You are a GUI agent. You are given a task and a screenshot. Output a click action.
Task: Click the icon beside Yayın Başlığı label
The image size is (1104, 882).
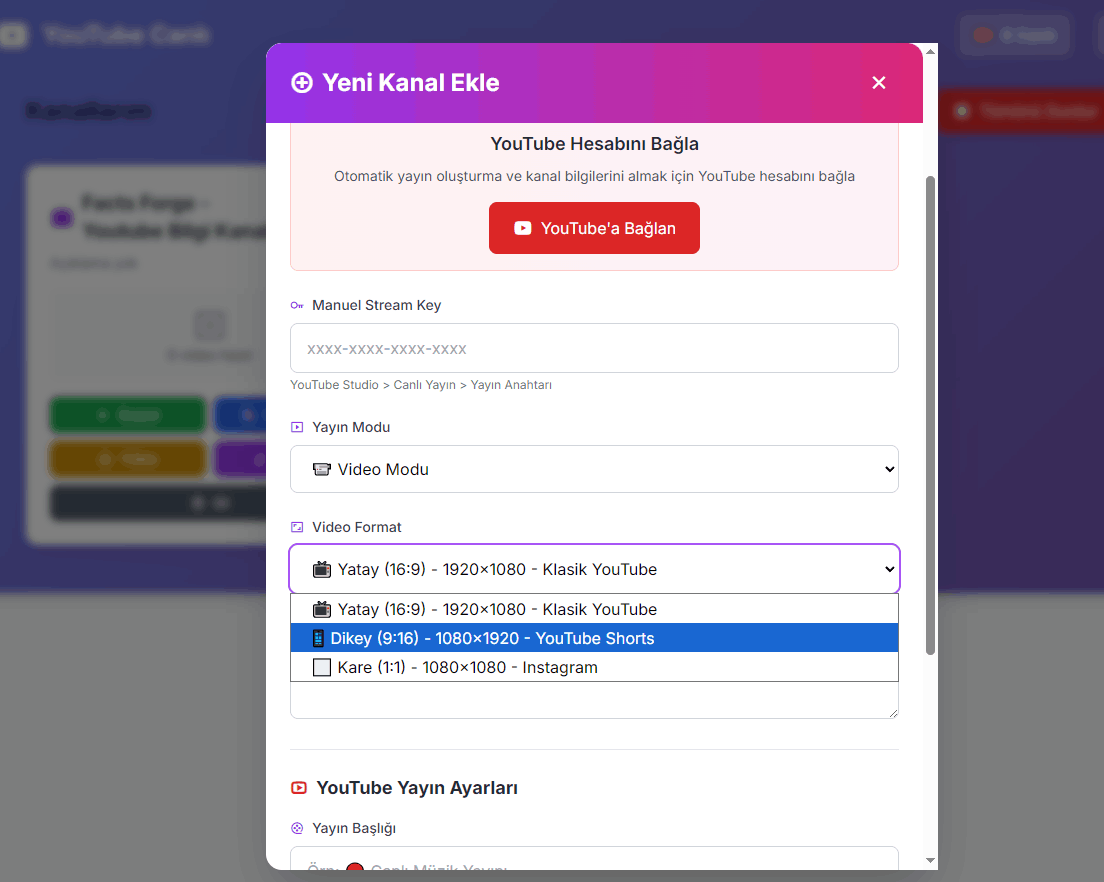[297, 829]
